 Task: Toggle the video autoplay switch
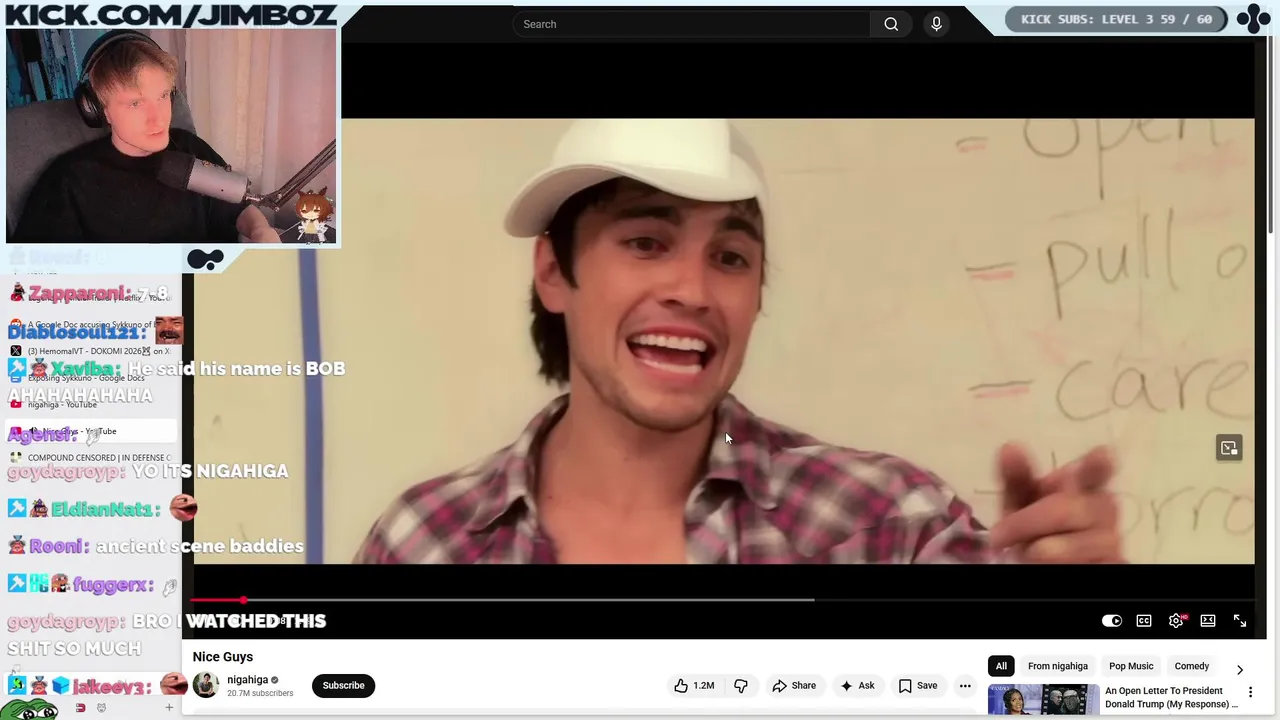pyautogui.click(x=1111, y=621)
